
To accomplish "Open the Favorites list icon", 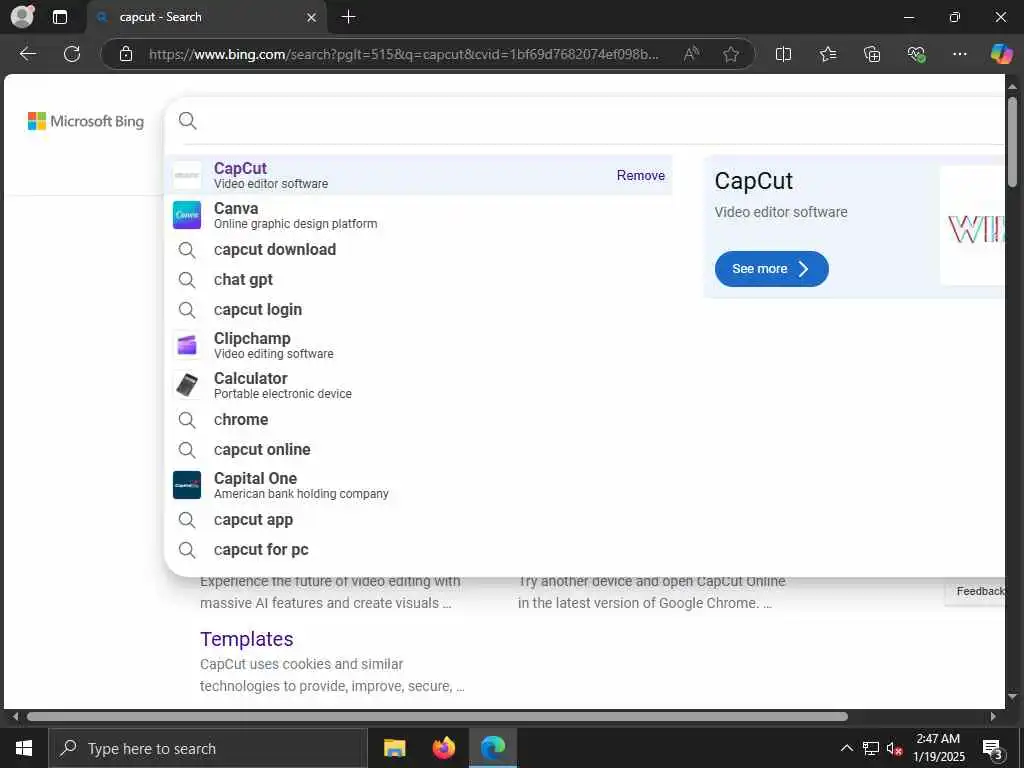I will tap(827, 54).
